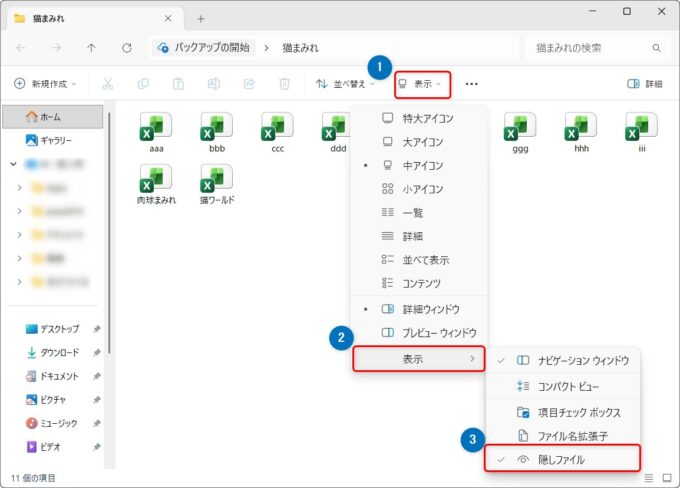Image resolution: width=680 pixels, height=488 pixels.
Task: Click the Refresh icon beside address bar
Action: point(126,47)
